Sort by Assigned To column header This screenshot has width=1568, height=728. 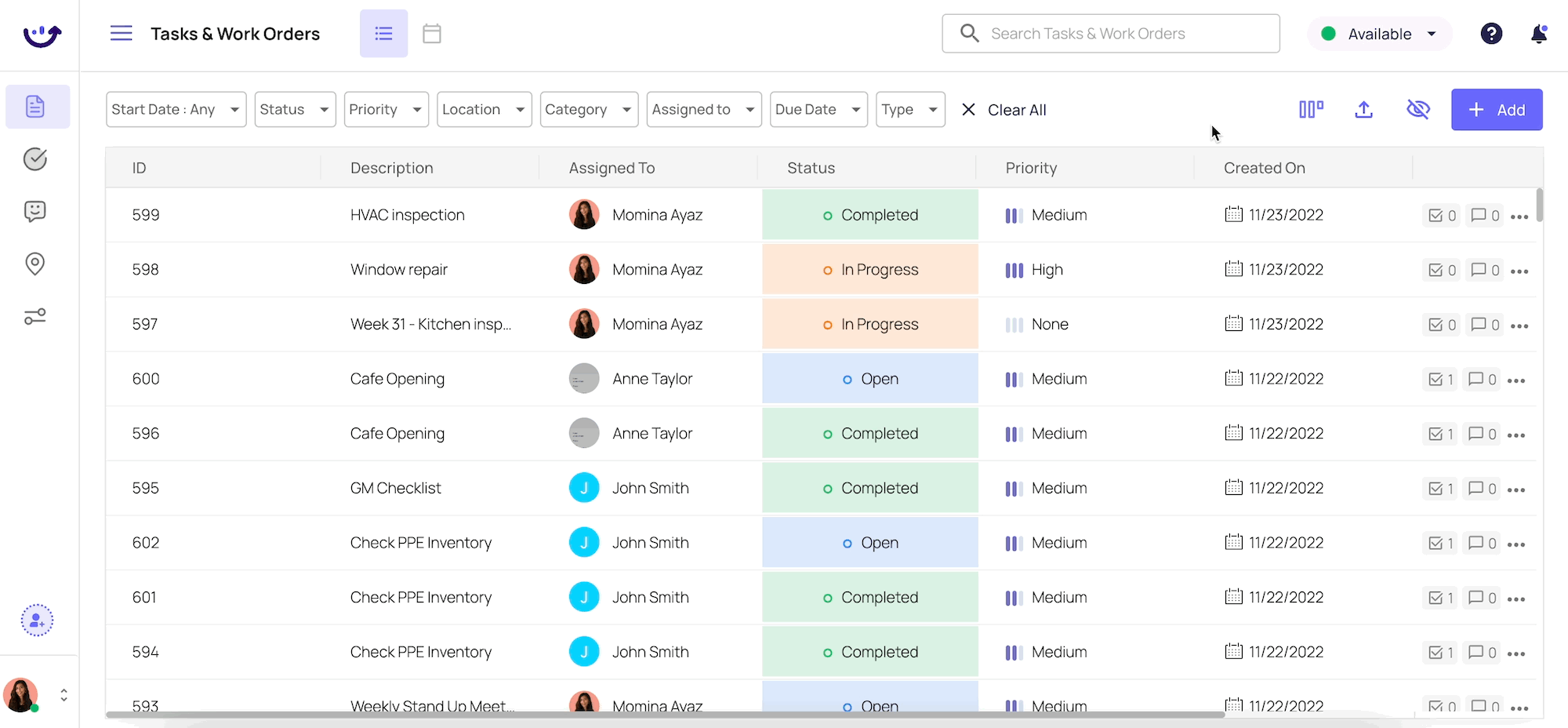click(x=612, y=168)
